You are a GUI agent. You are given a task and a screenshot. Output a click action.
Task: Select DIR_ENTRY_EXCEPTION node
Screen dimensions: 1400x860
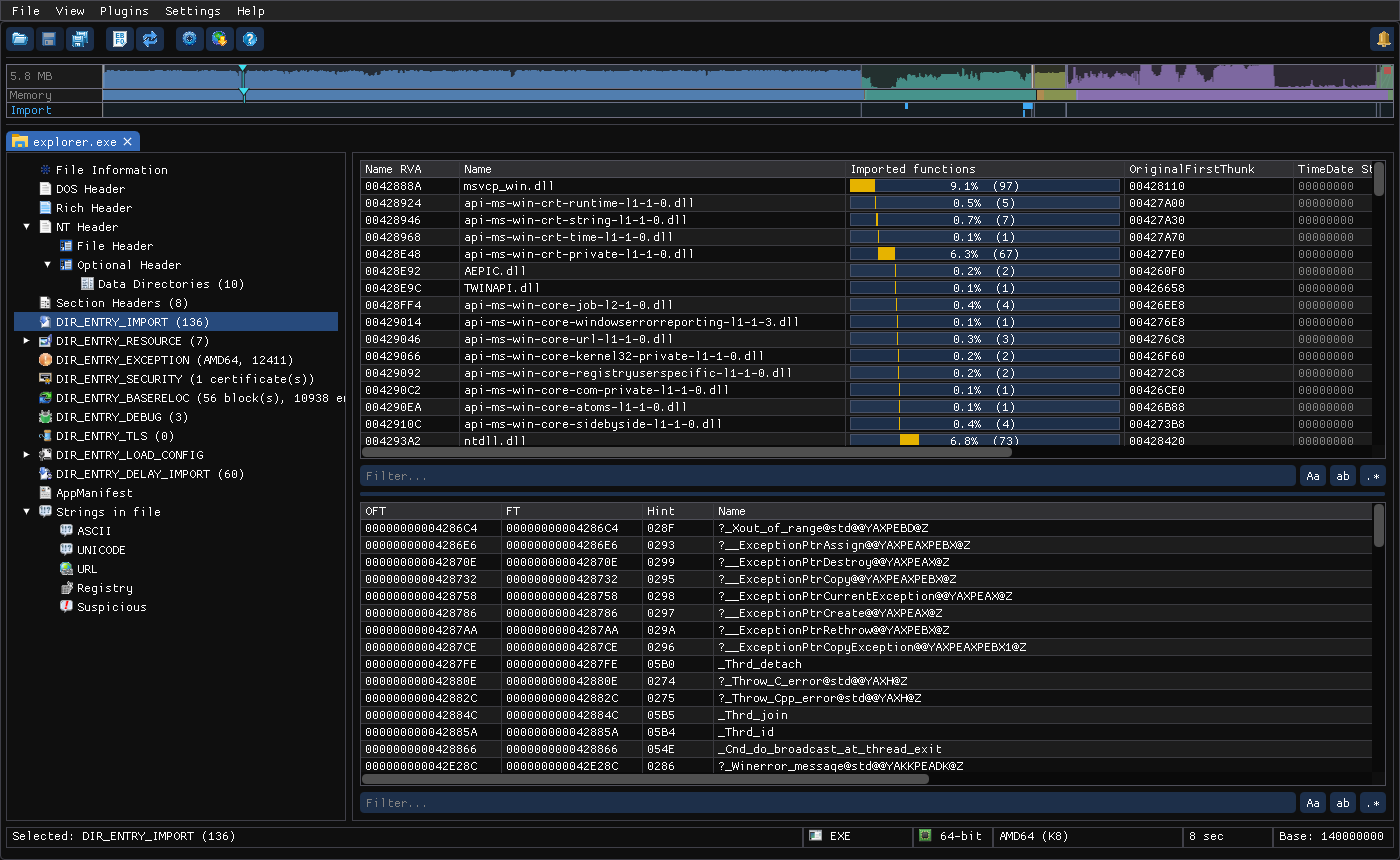174,360
